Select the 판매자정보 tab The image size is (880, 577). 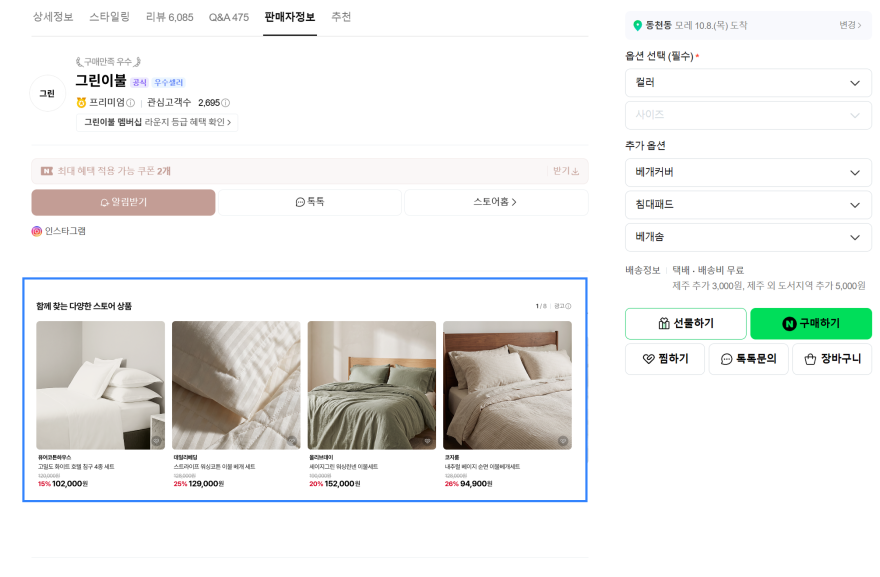coord(290,17)
